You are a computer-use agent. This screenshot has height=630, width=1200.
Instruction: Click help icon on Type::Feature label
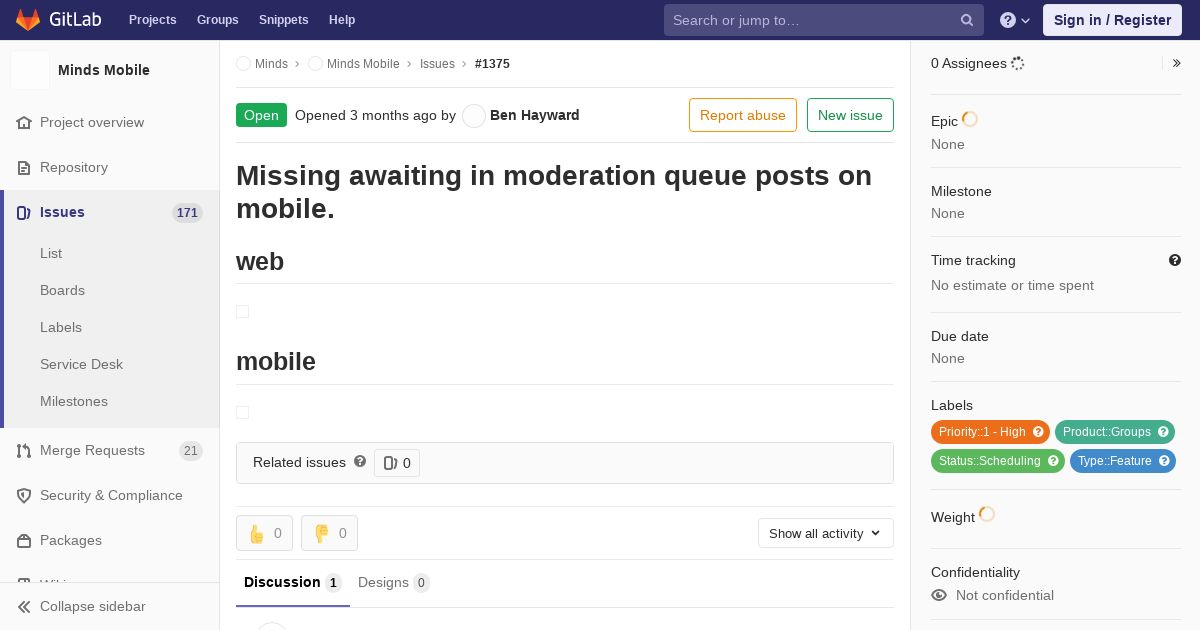1164,461
